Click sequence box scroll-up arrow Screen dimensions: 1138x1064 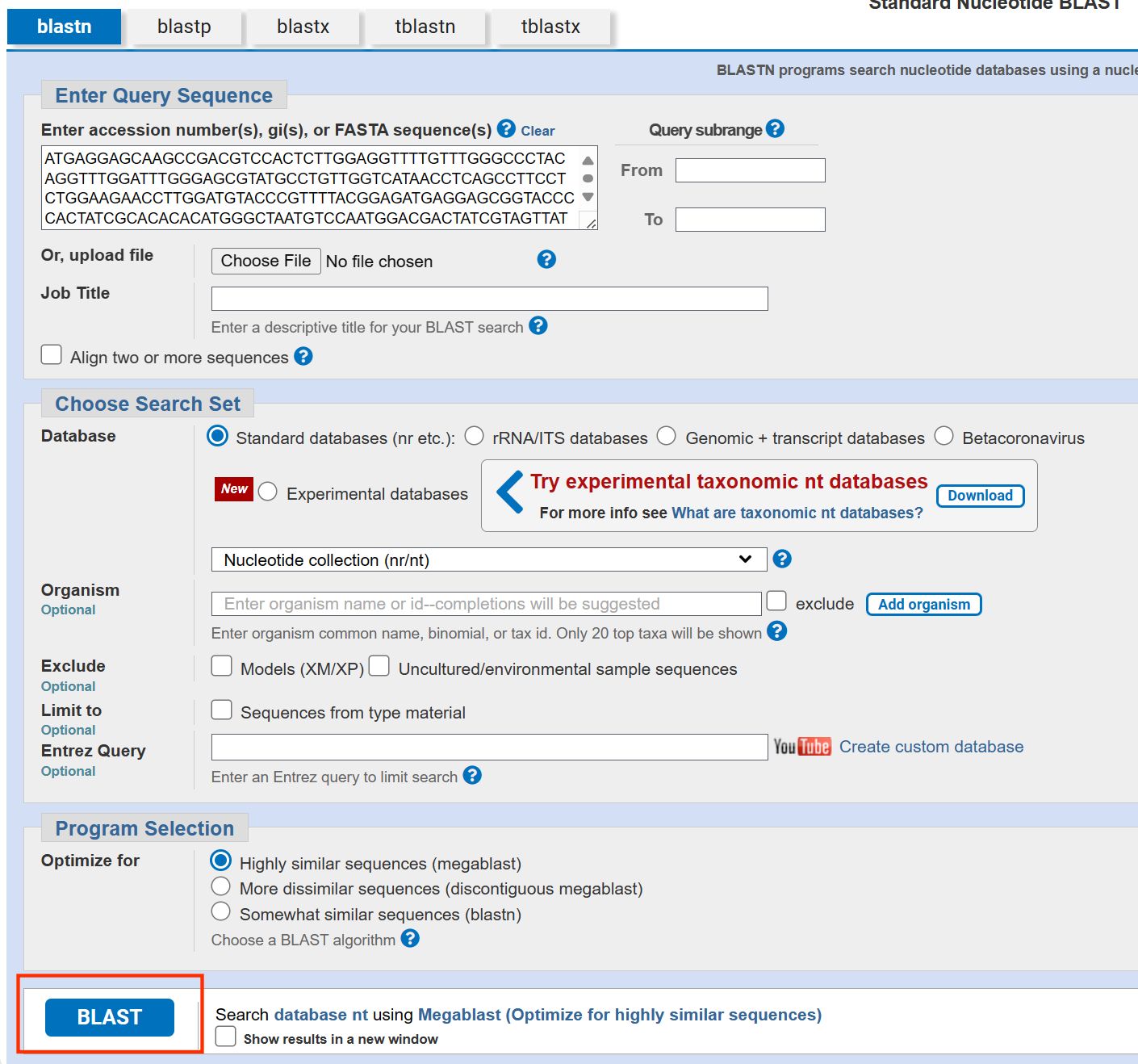pyautogui.click(x=588, y=160)
